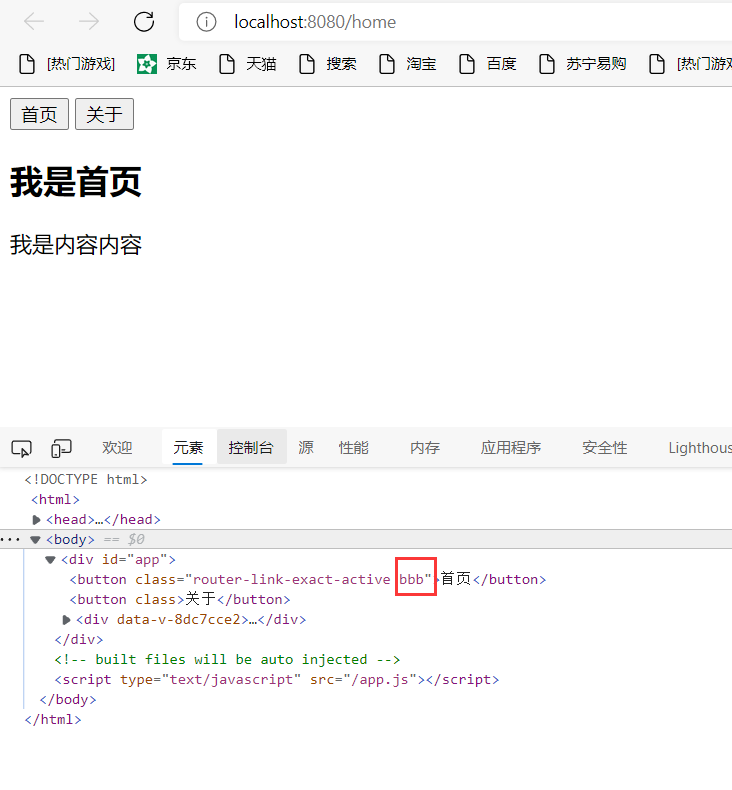The image size is (732, 790).
Task: Switch to the 欢迎 DevTools tab
Action: click(117, 447)
